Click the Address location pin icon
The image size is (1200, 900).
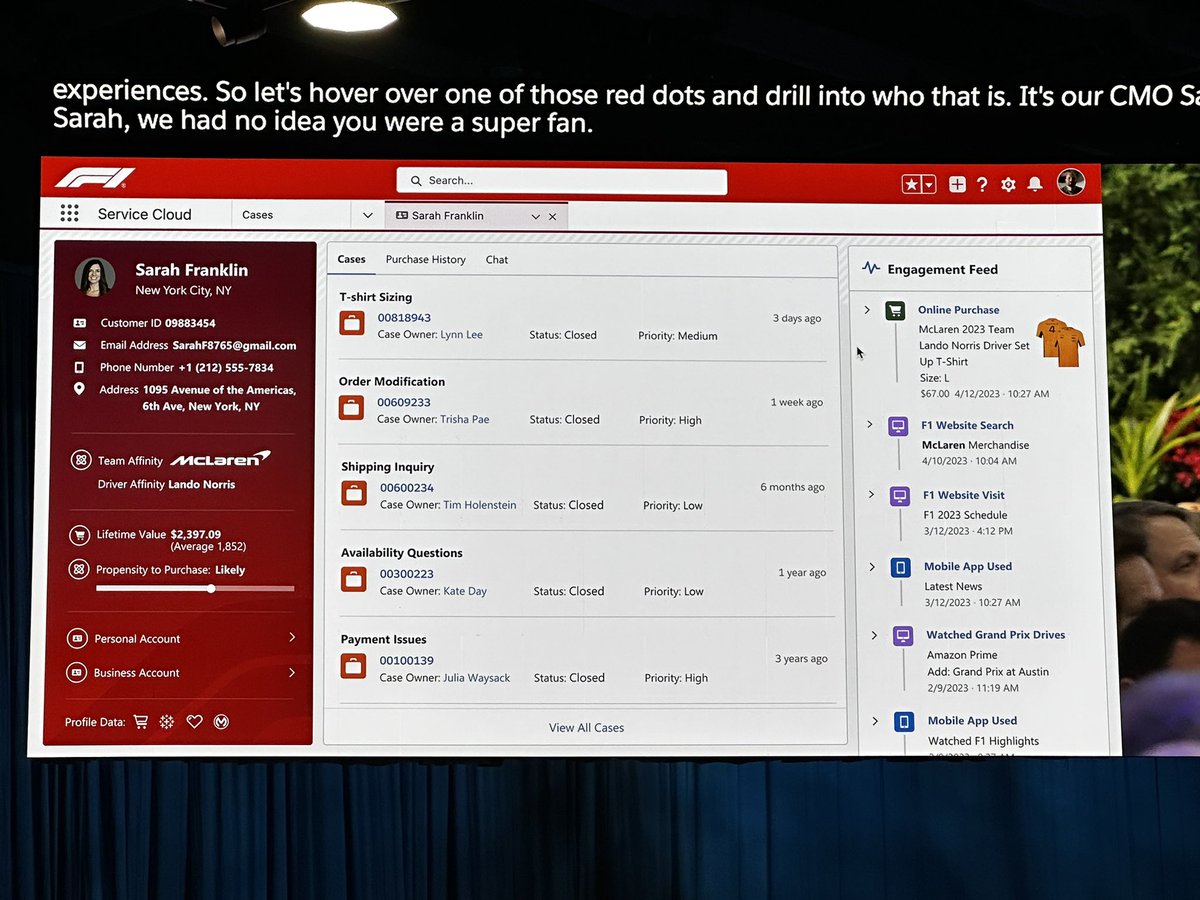80,389
